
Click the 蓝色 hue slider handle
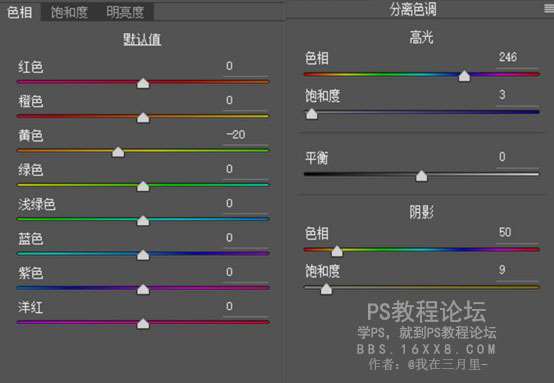[143, 255]
